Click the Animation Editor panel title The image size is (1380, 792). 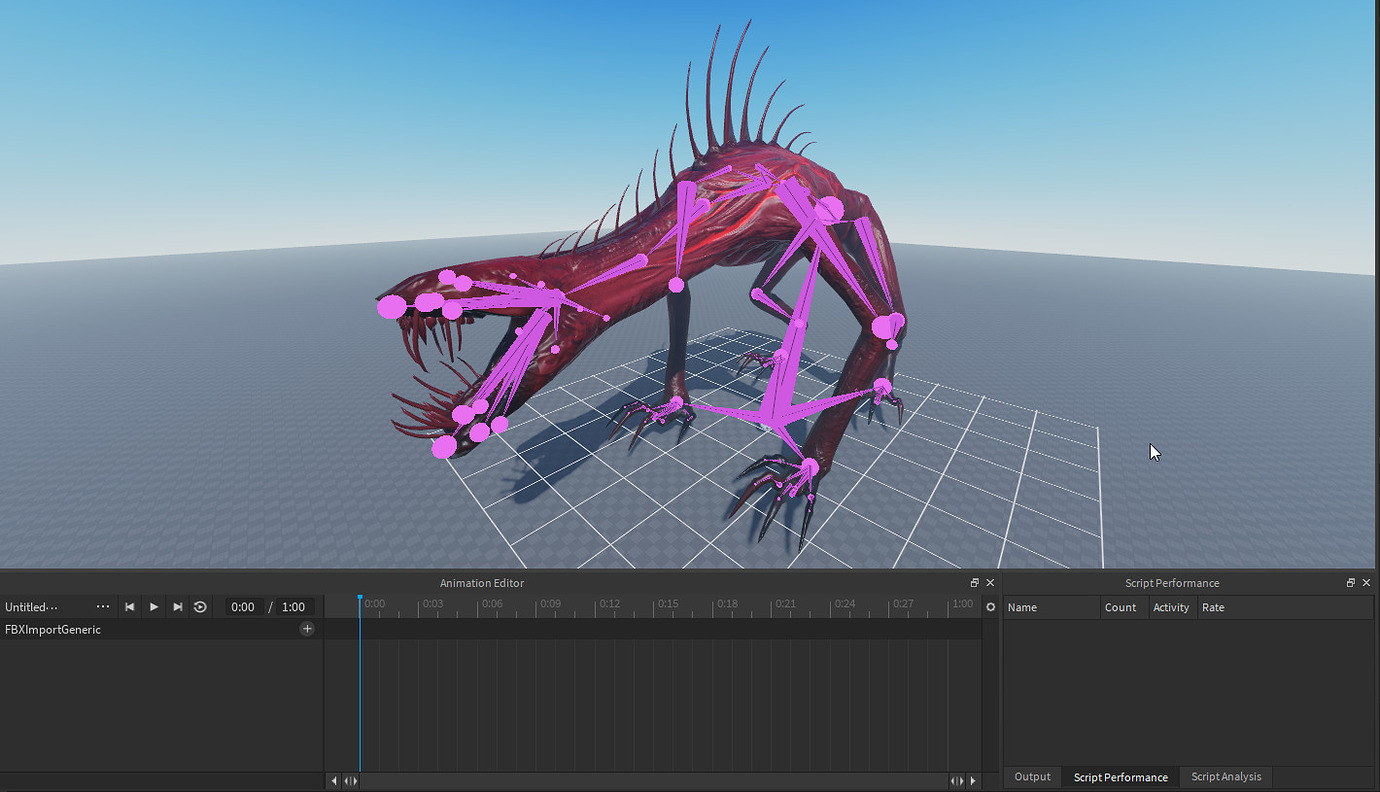click(482, 583)
